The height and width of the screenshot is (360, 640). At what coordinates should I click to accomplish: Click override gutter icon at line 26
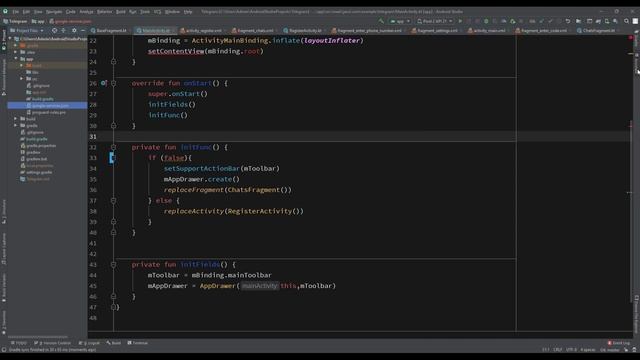(103, 83)
